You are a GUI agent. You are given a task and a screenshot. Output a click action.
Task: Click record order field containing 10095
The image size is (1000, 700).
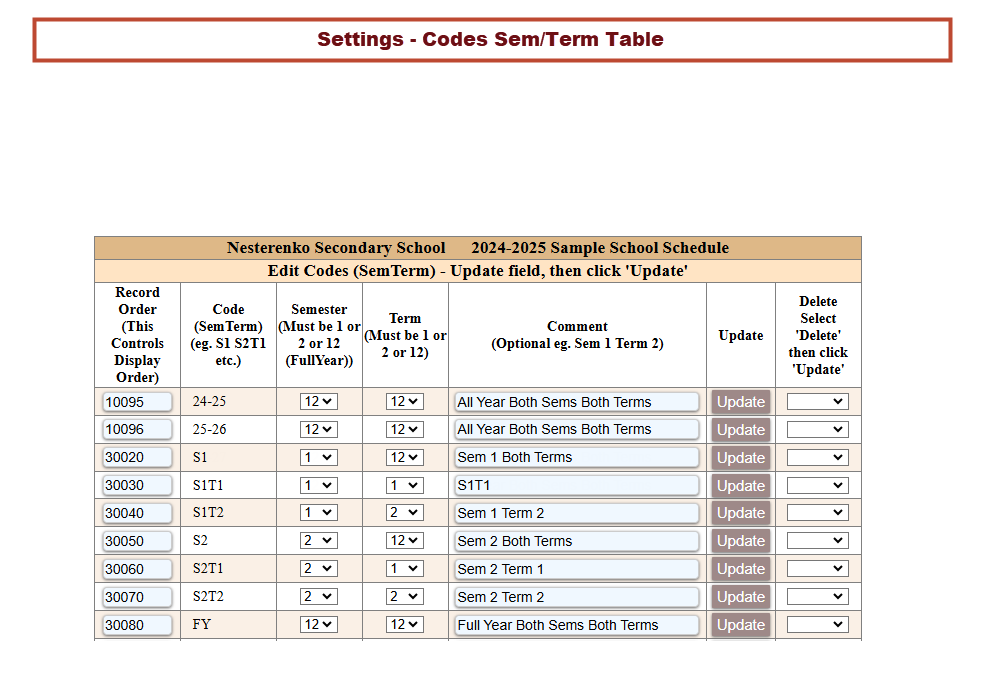point(137,402)
